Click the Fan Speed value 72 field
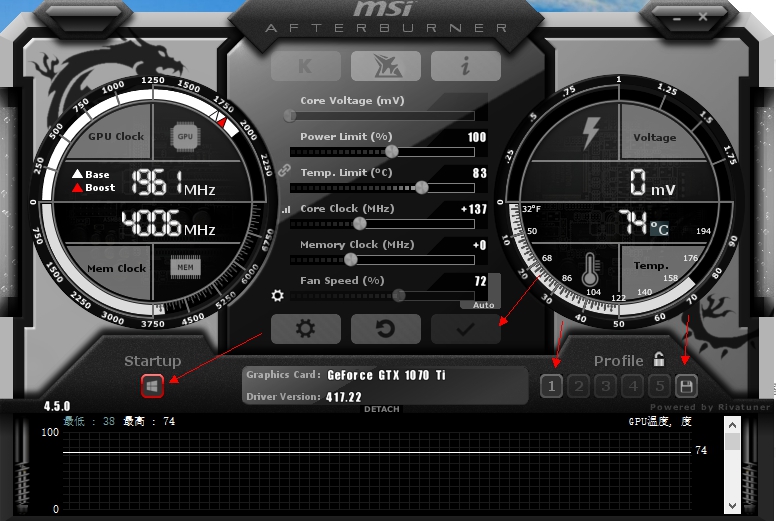This screenshot has height=521, width=776. pos(481,281)
